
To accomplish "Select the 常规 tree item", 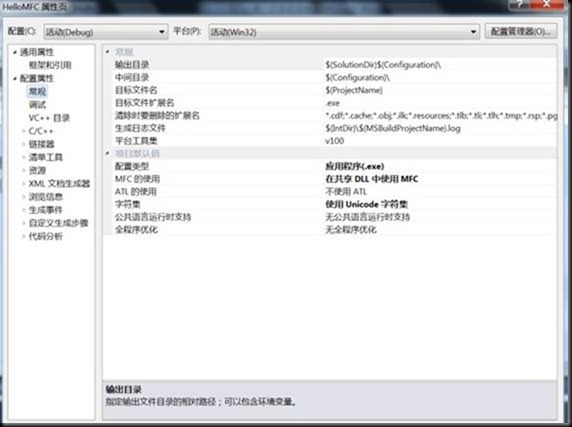I will tap(37, 92).
